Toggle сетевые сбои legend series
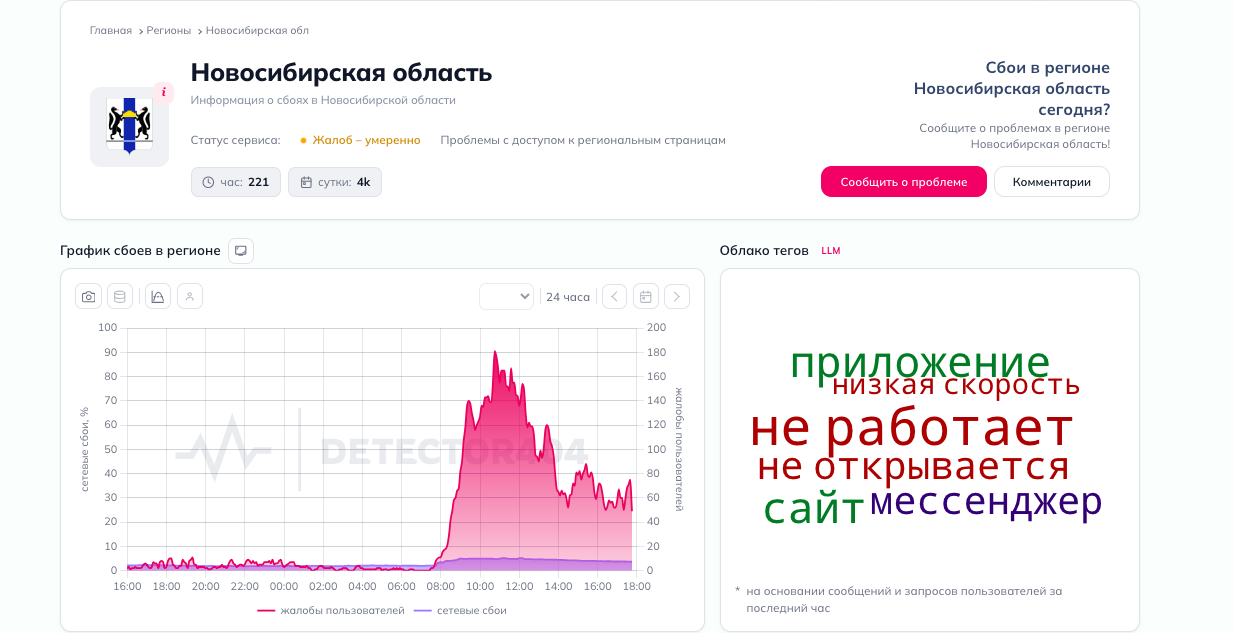 [x=460, y=610]
